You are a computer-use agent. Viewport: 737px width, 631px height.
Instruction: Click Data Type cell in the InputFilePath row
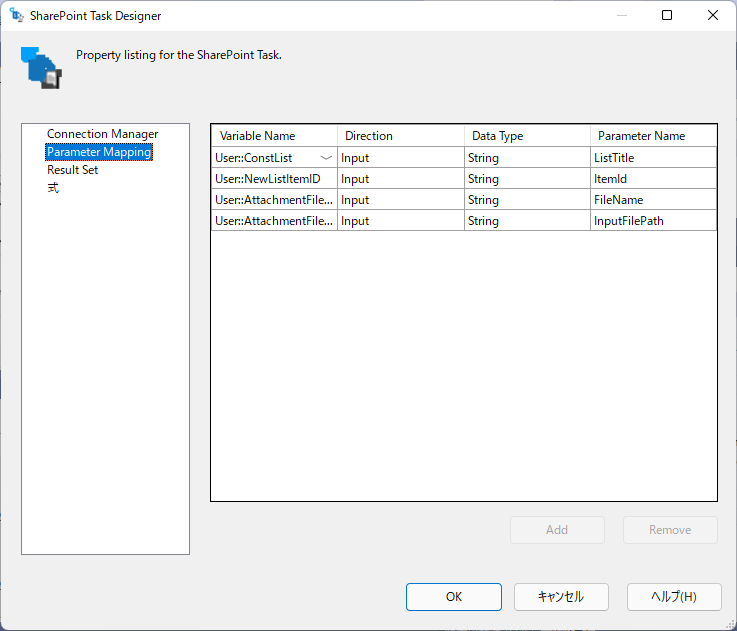[527, 221]
